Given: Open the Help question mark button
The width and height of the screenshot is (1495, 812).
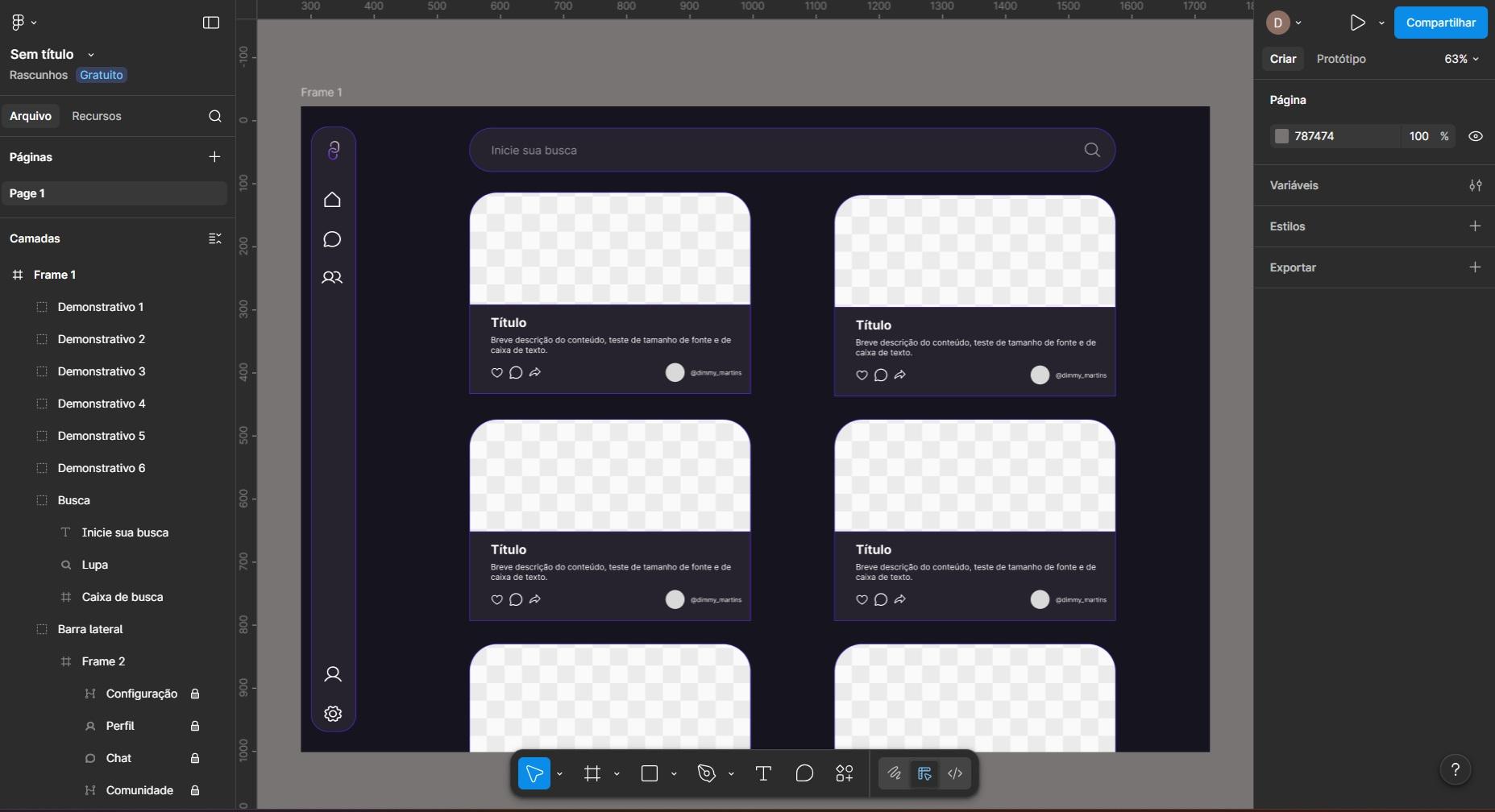Looking at the screenshot, I should 1455,769.
